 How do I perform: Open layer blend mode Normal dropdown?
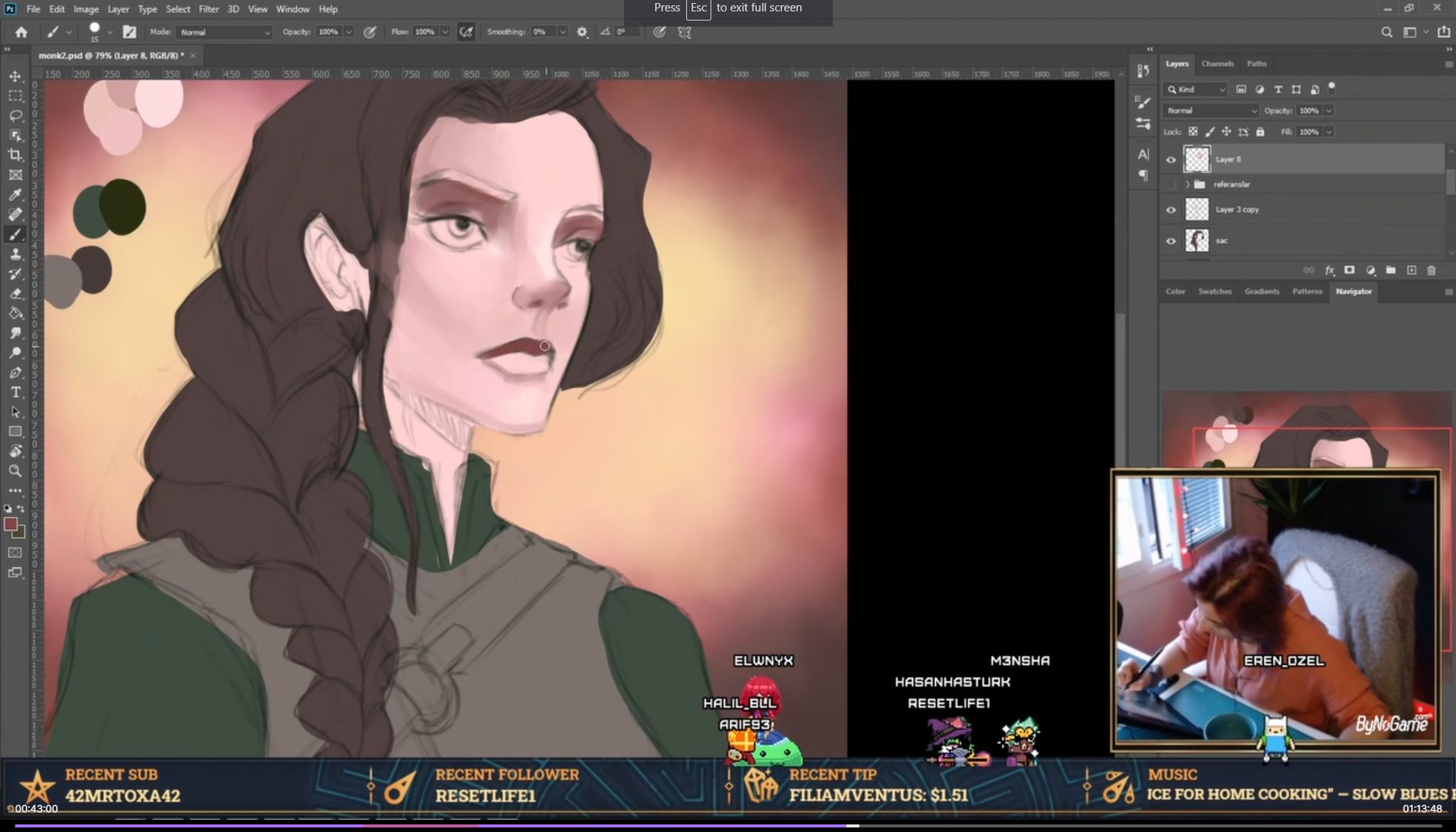point(1211,111)
